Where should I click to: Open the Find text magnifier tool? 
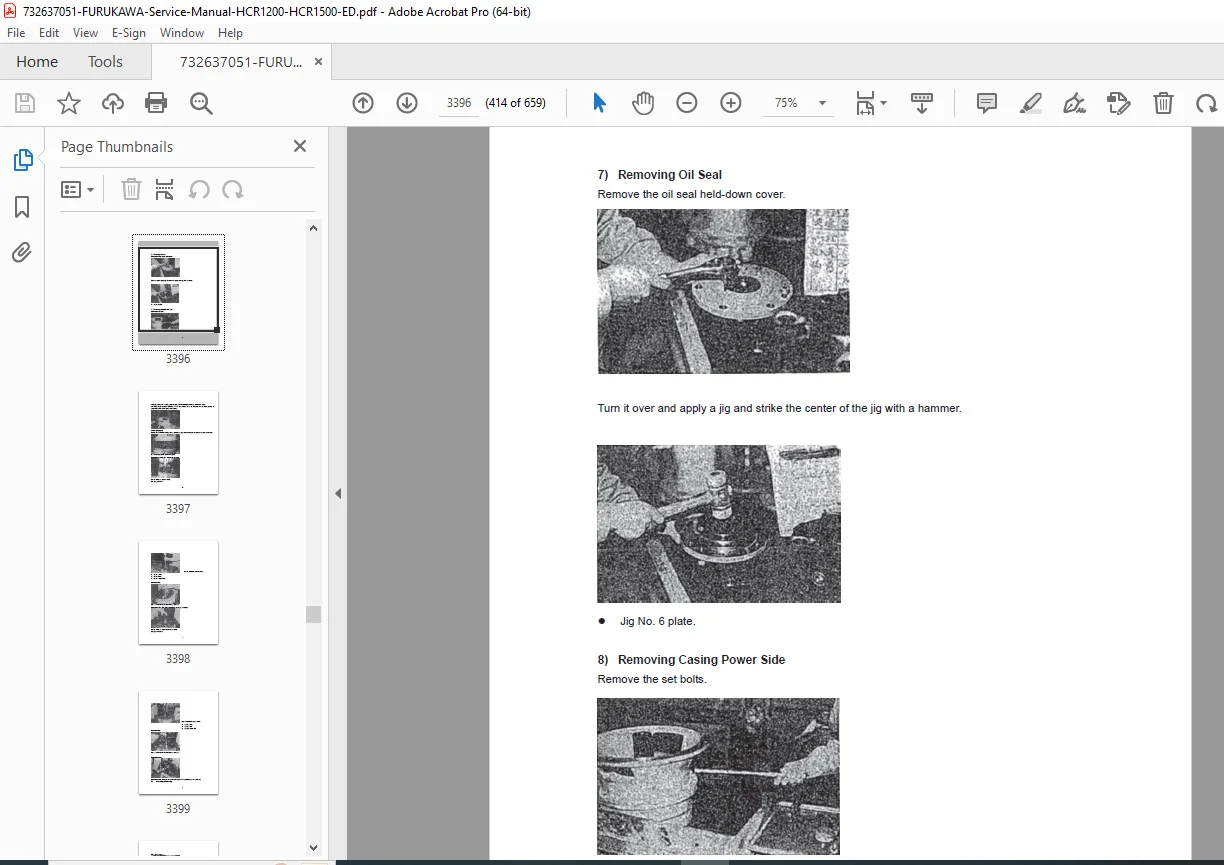201,103
